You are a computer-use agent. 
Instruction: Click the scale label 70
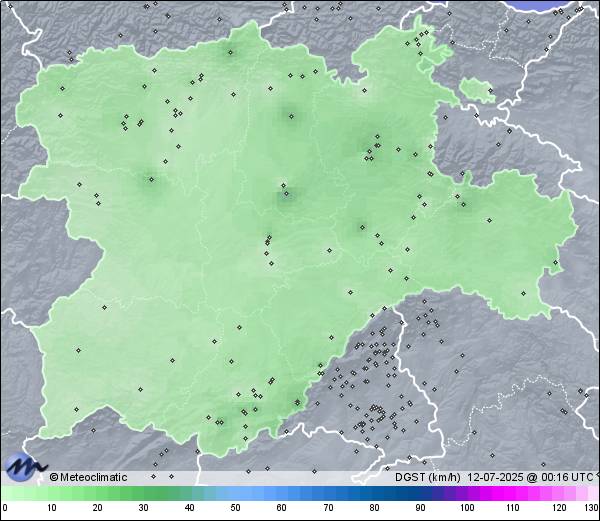328,508
